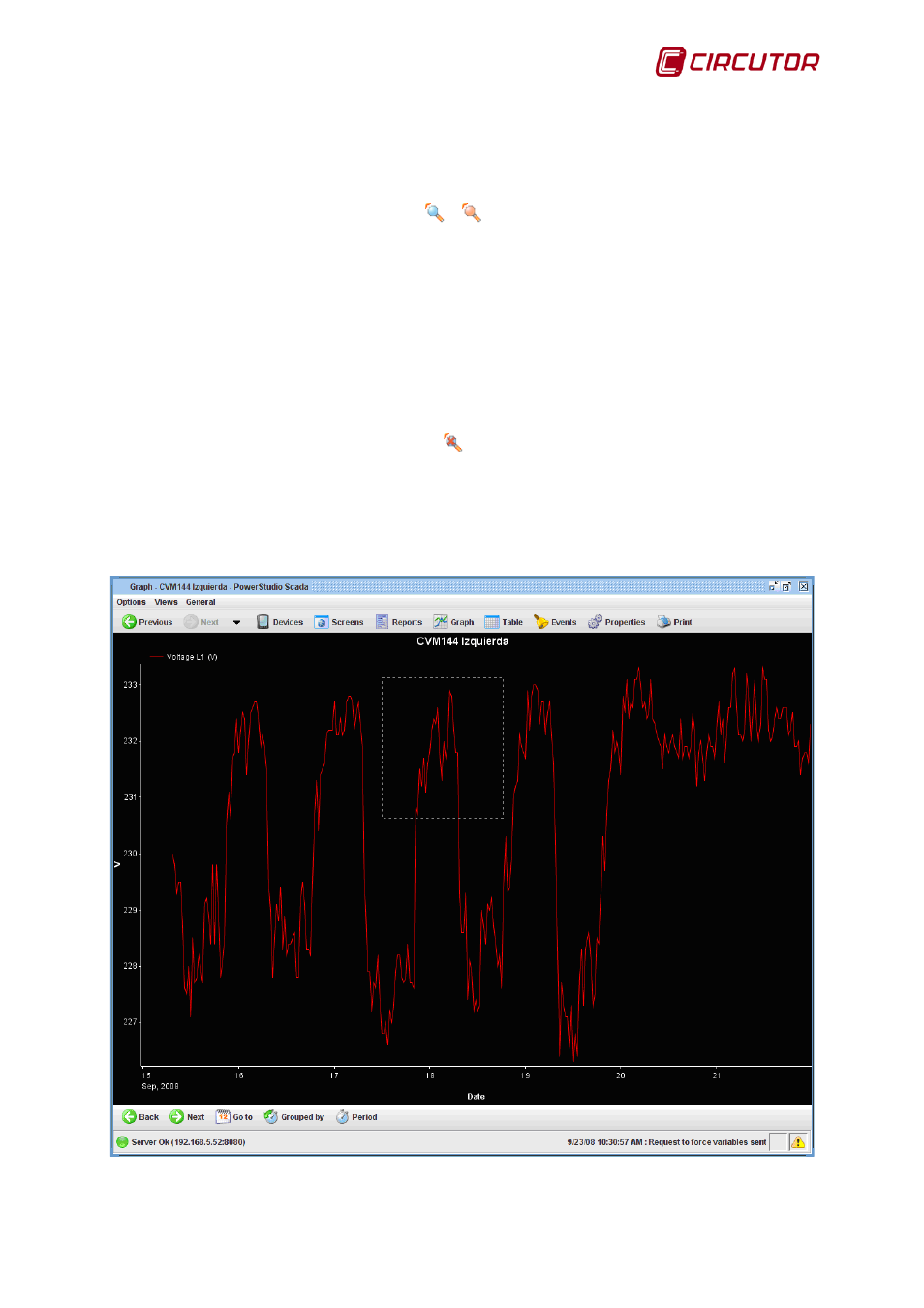Open the Events list
The image size is (924, 1308).
555,622
